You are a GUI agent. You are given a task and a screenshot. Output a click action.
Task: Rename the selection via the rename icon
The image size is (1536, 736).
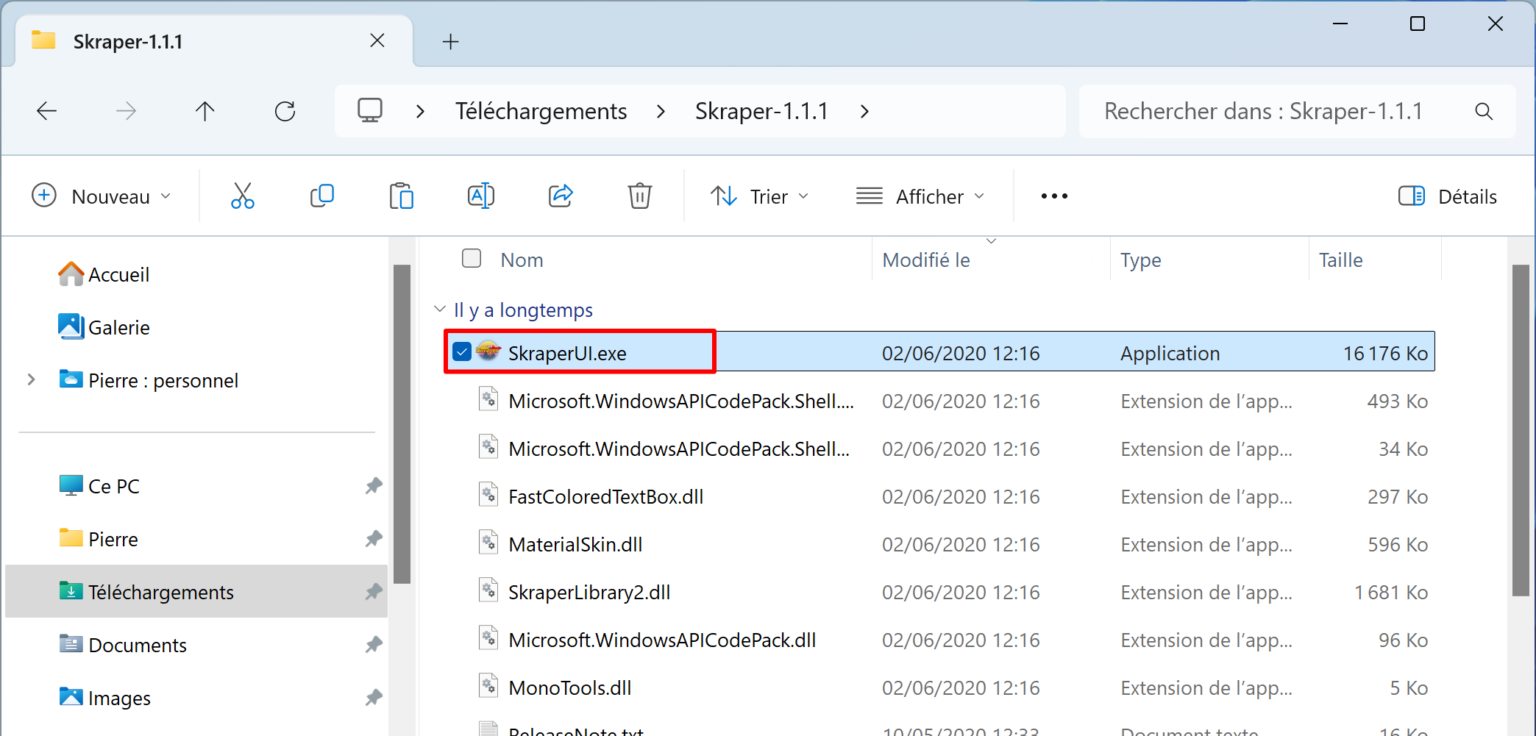pyautogui.click(x=481, y=196)
